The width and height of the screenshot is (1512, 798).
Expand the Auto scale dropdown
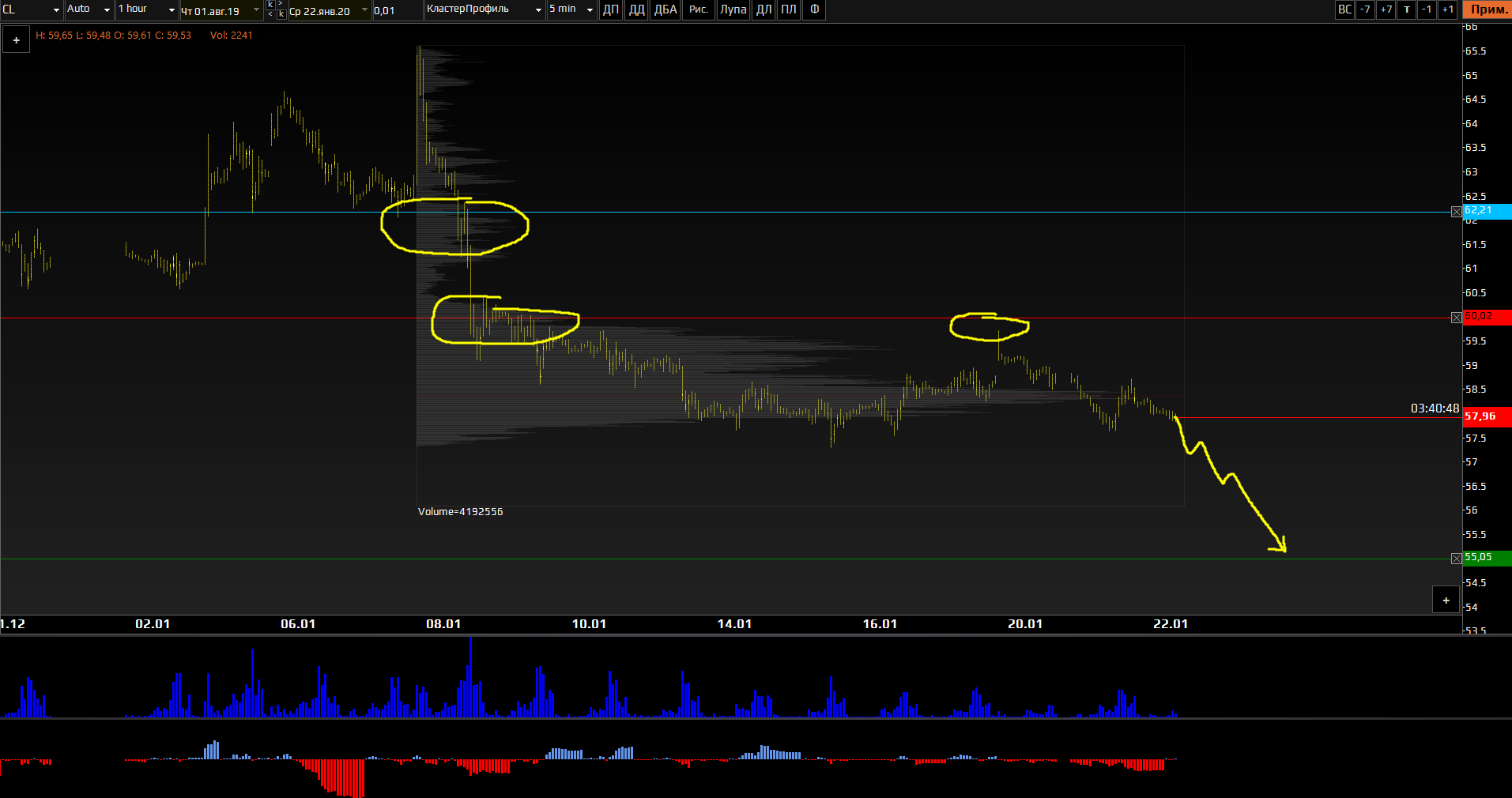point(89,9)
